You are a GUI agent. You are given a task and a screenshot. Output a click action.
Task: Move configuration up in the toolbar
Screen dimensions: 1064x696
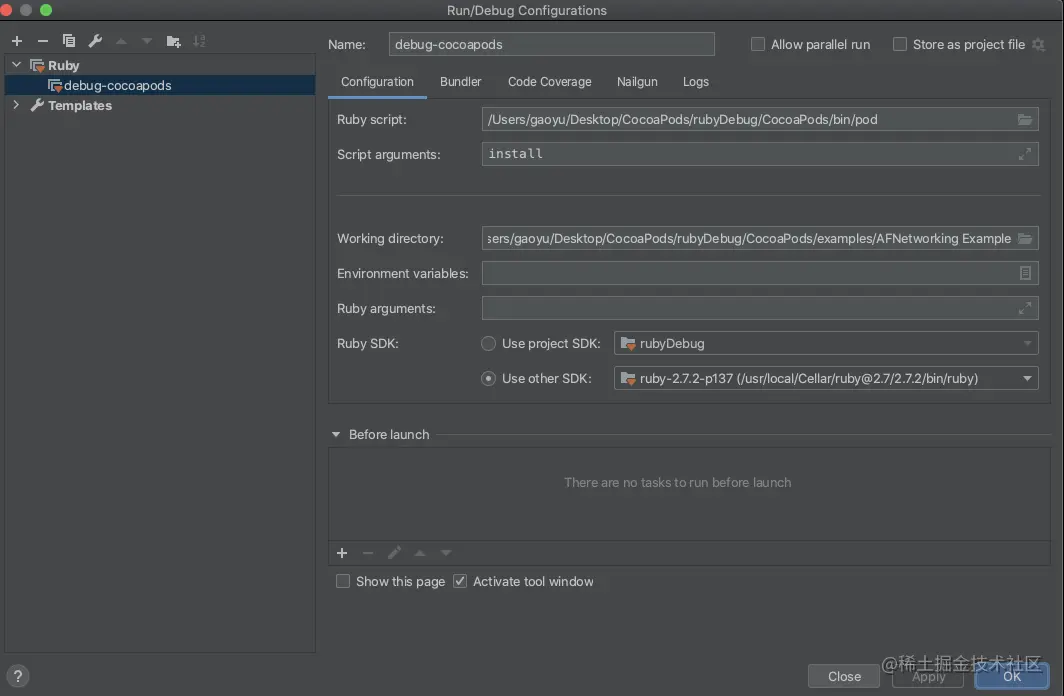(x=121, y=41)
